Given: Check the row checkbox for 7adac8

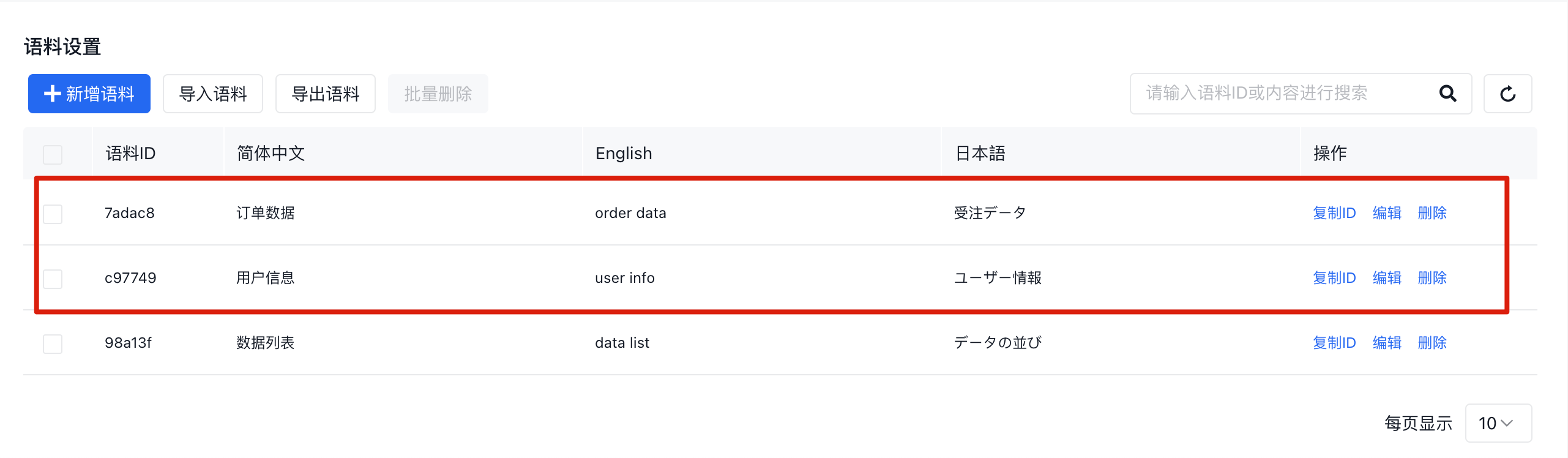Looking at the screenshot, I should point(52,214).
